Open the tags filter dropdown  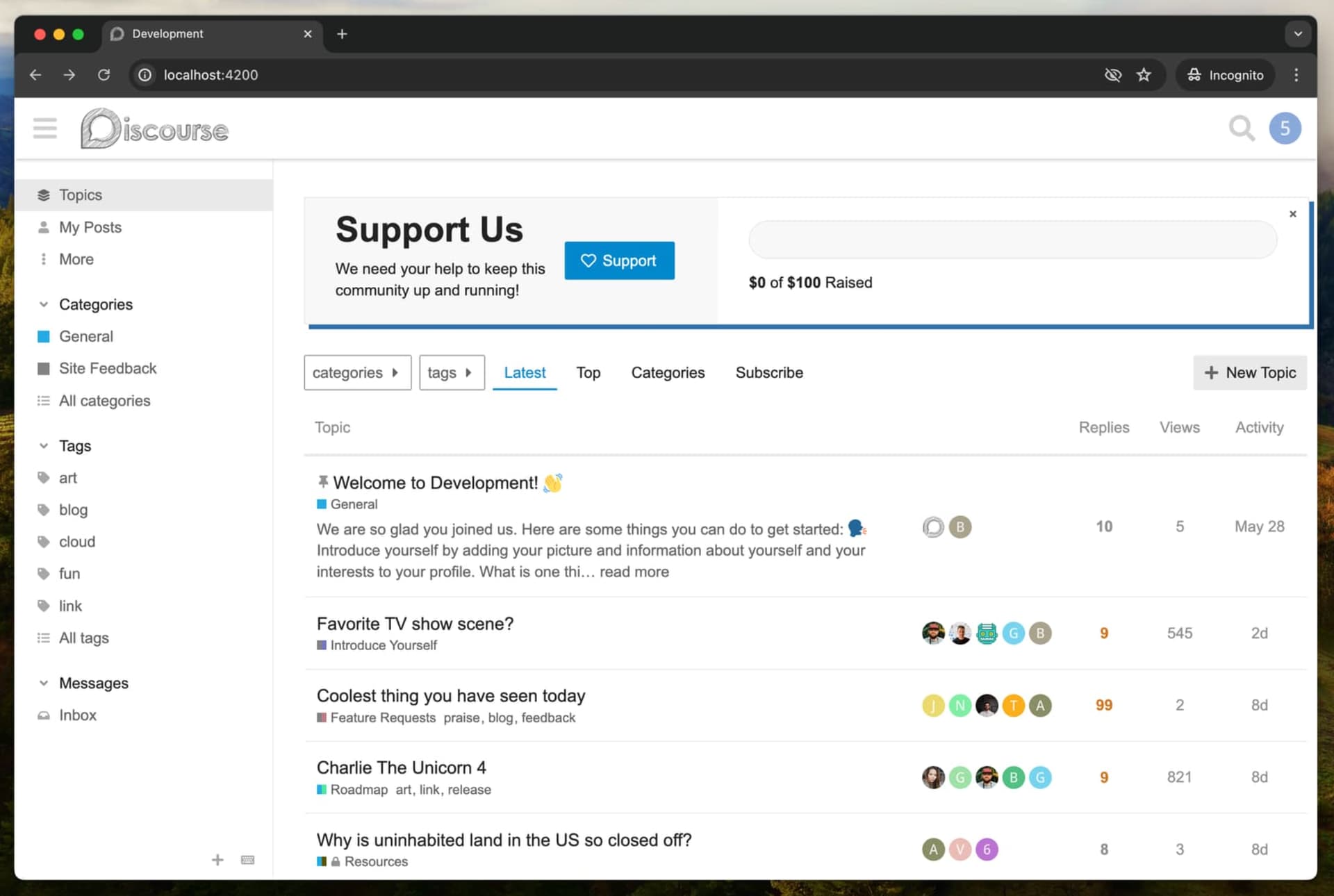[x=451, y=373]
